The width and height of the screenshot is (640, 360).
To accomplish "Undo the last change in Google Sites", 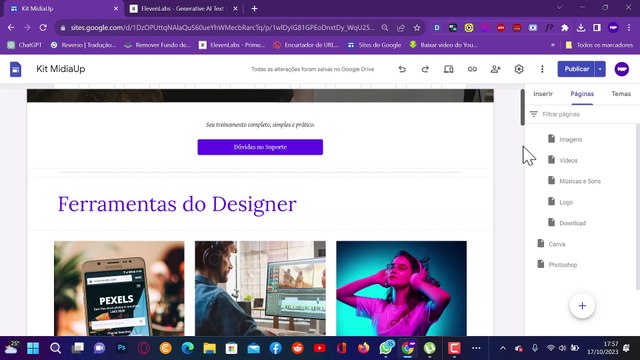I will (402, 69).
